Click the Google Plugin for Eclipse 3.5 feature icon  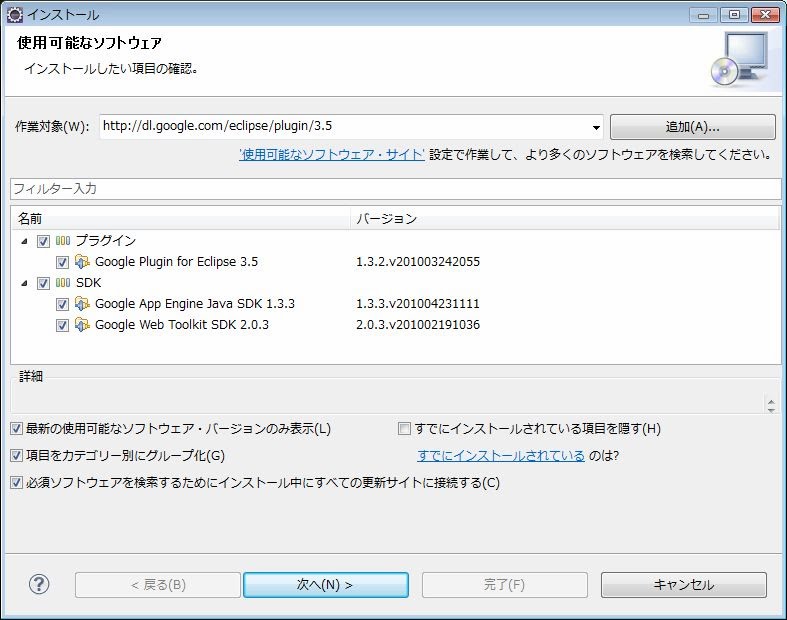[x=82, y=262]
